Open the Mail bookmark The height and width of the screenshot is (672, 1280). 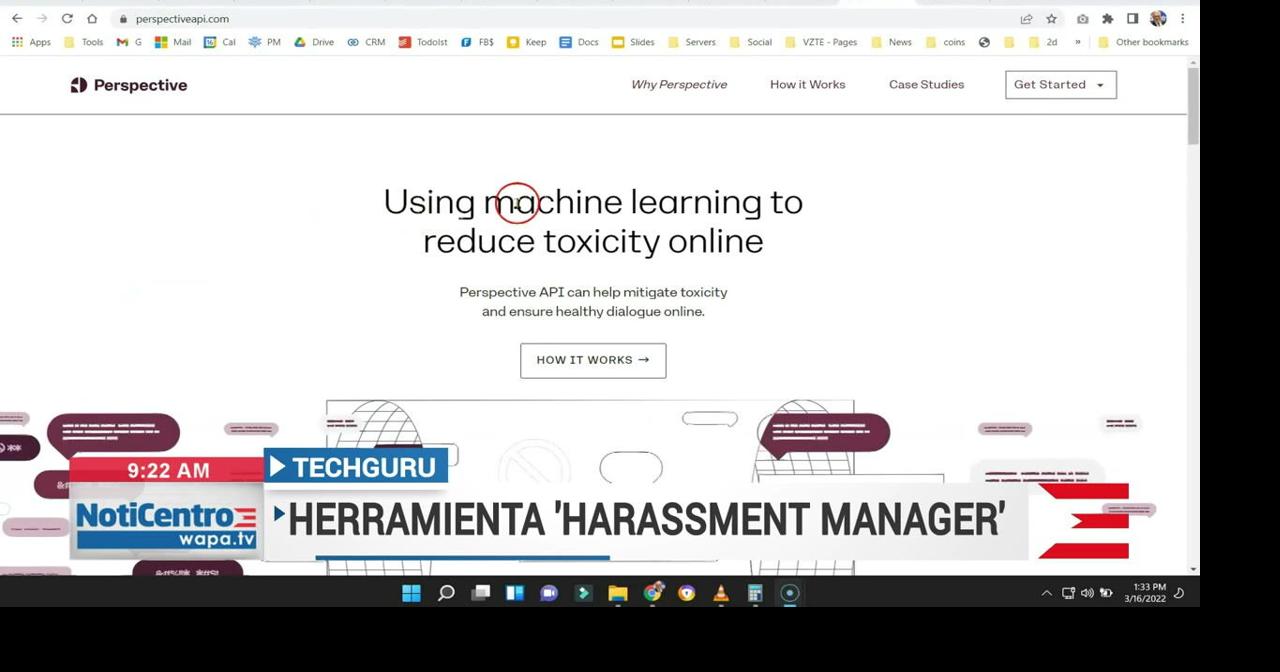173,42
